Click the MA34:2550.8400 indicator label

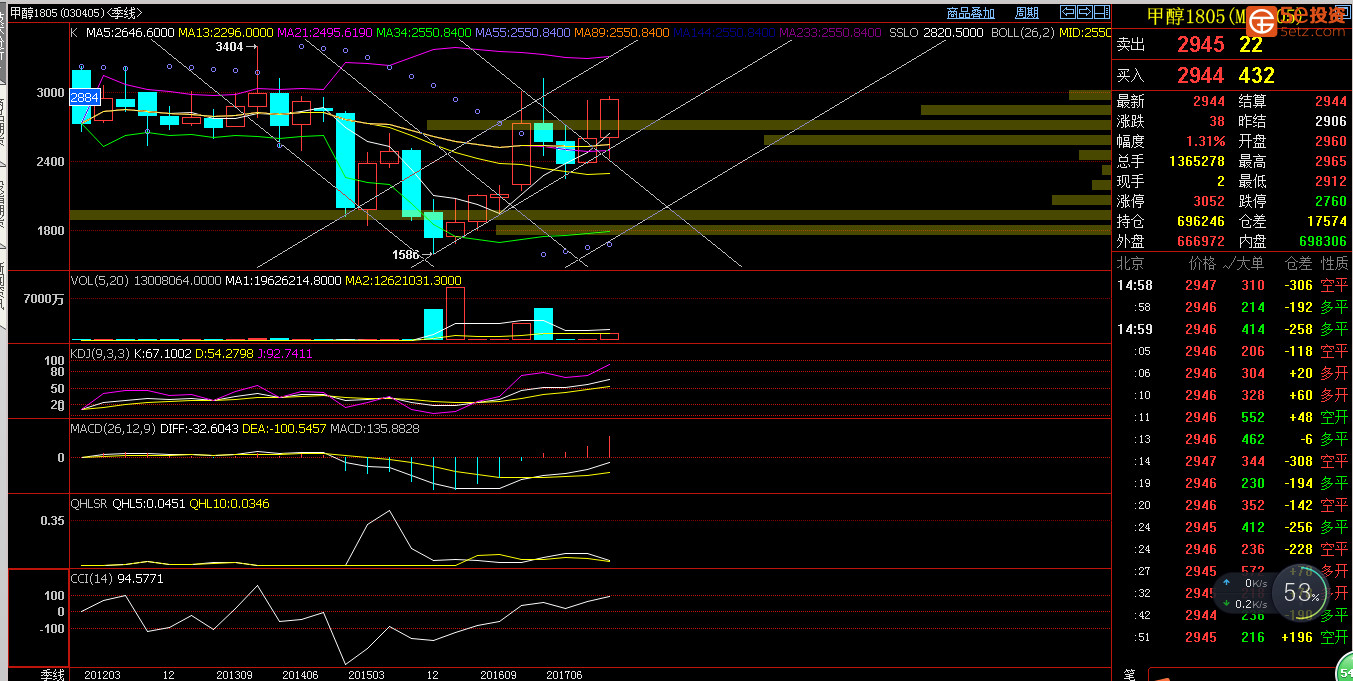pos(424,32)
